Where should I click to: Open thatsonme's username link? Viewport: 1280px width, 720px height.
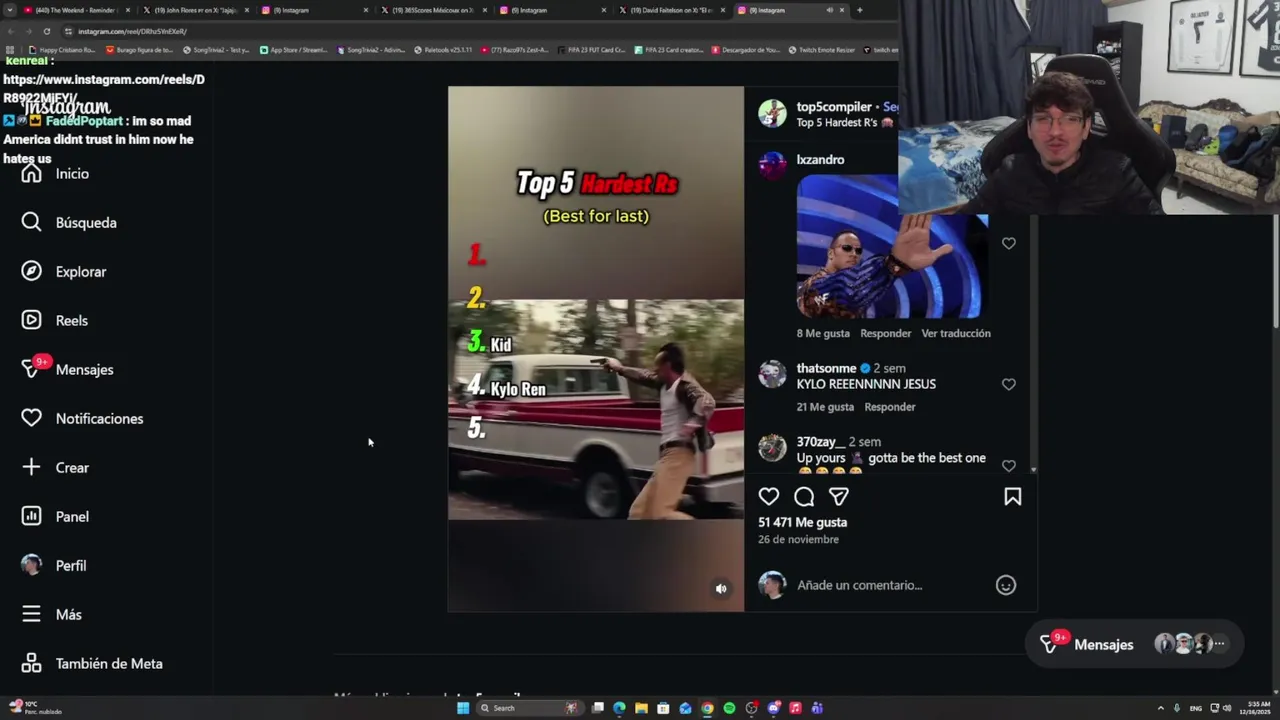click(826, 368)
